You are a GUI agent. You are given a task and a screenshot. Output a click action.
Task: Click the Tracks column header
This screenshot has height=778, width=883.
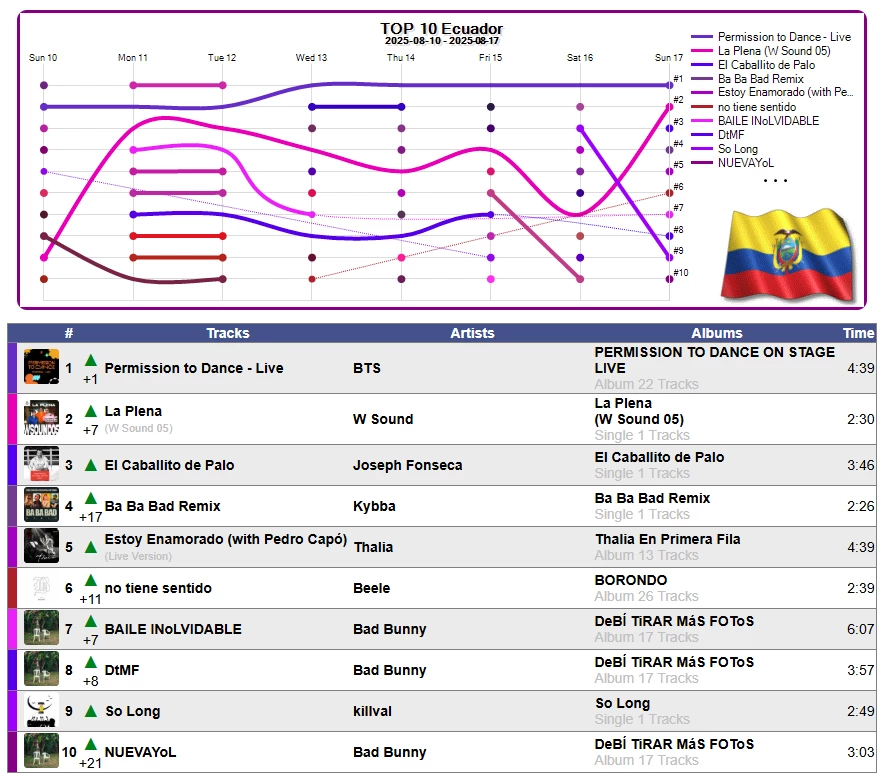tap(228, 333)
